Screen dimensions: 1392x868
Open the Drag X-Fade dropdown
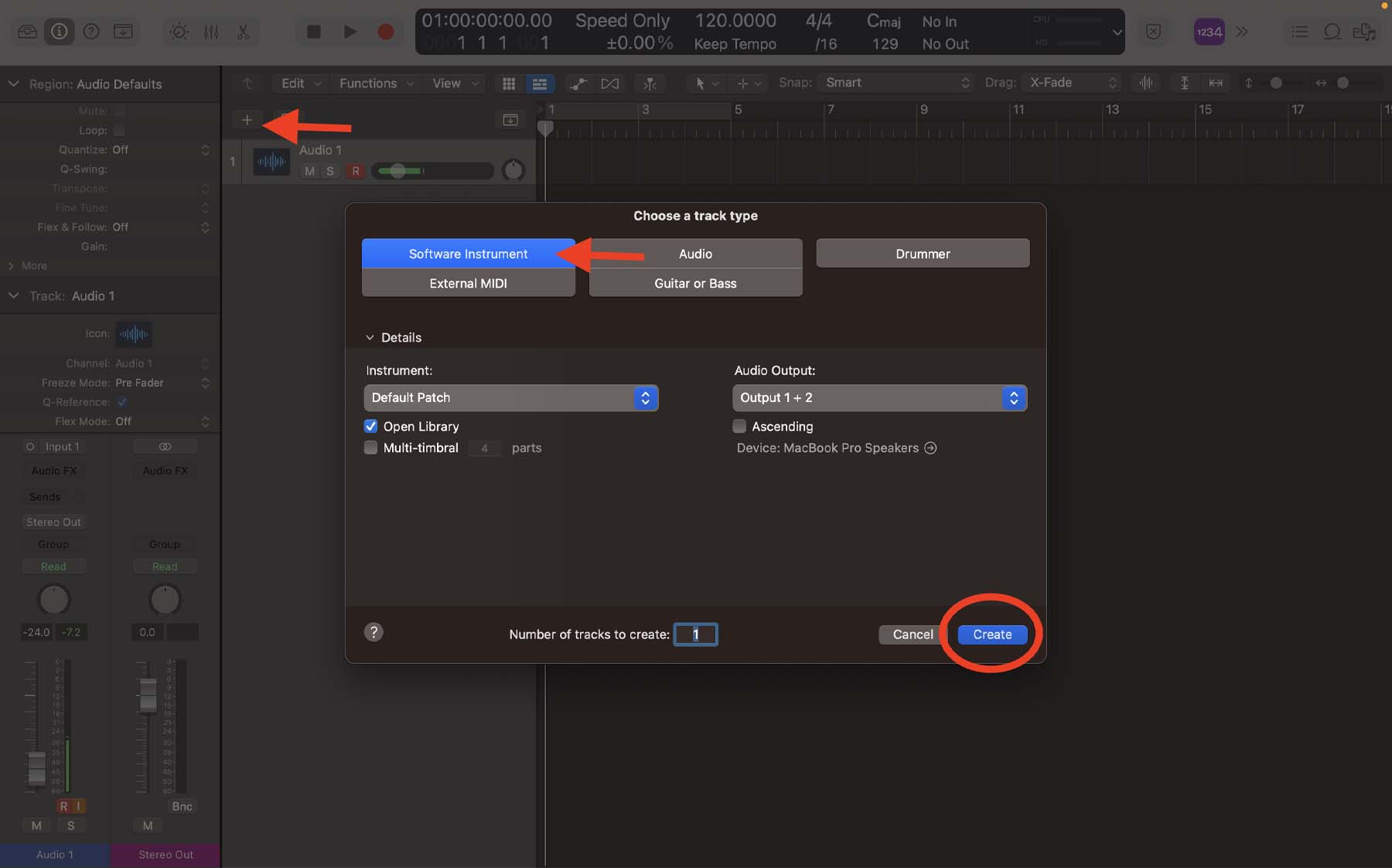tap(1072, 83)
